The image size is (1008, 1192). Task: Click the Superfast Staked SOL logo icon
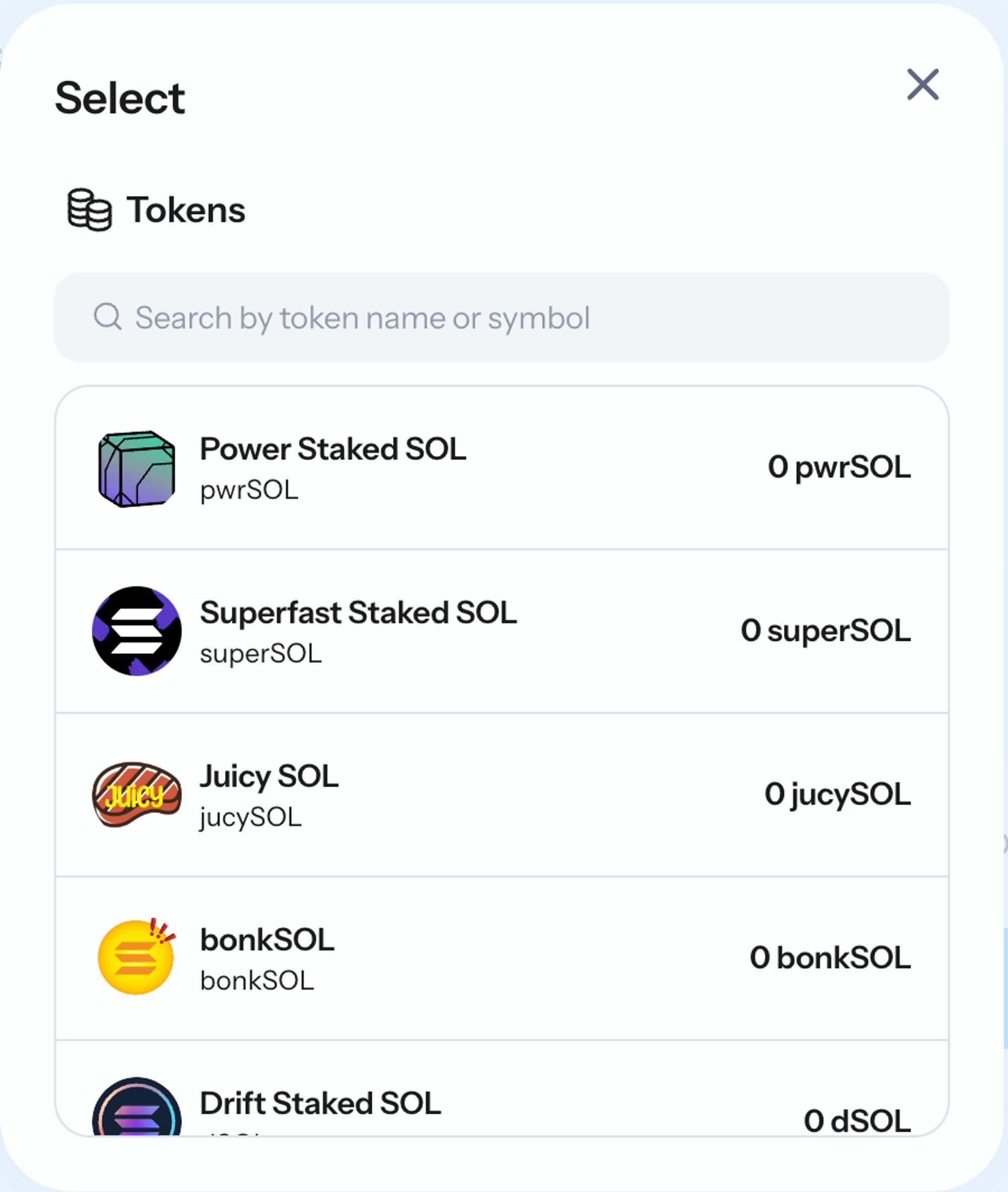click(x=137, y=631)
